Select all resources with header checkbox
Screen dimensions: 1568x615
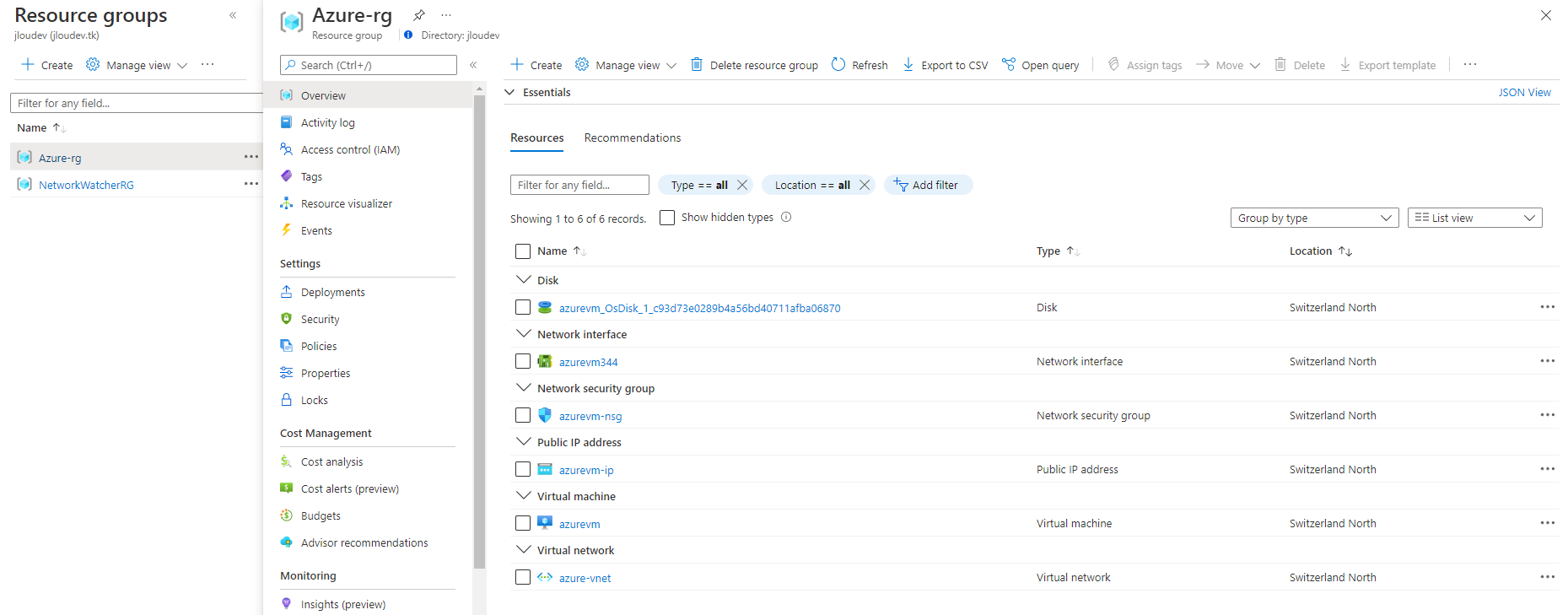coord(523,251)
